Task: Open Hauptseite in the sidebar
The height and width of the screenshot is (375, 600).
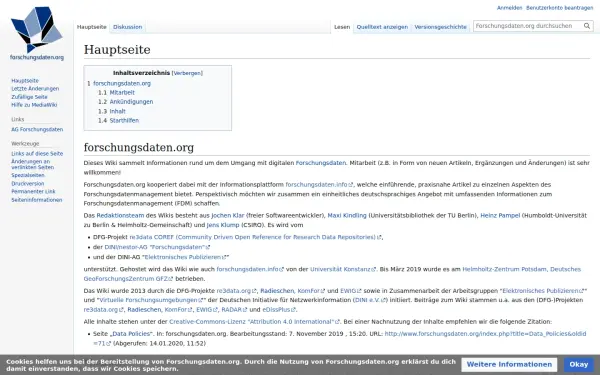Action: (x=25, y=81)
